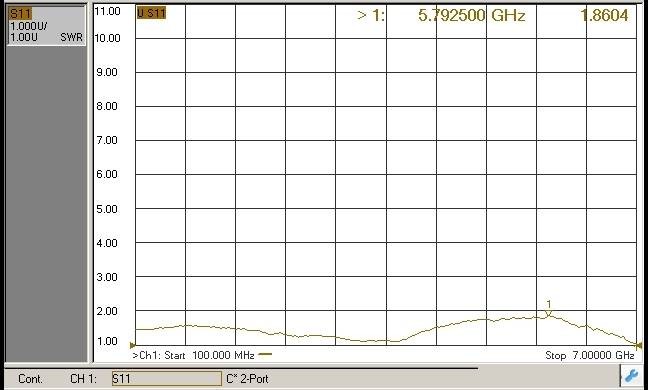
Task: Click the > 1: marker number readout
Action: [x=371, y=16]
